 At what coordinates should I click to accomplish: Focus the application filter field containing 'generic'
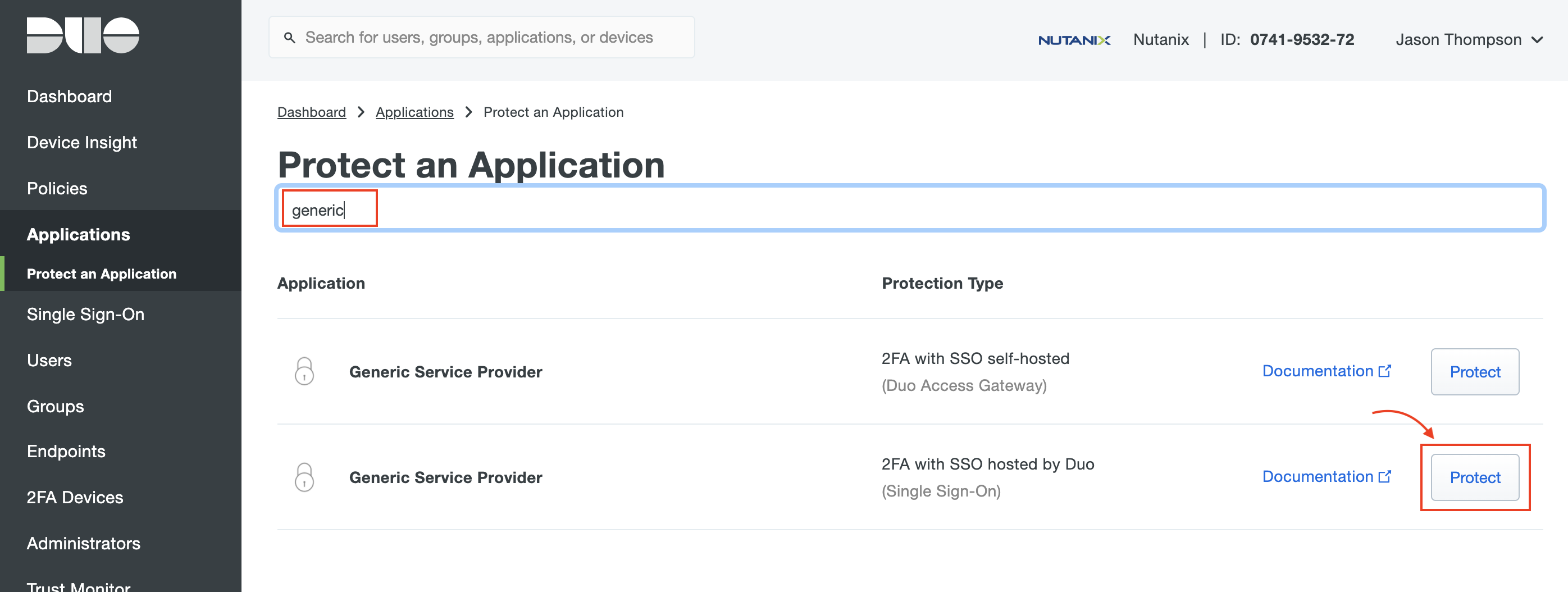(x=909, y=210)
